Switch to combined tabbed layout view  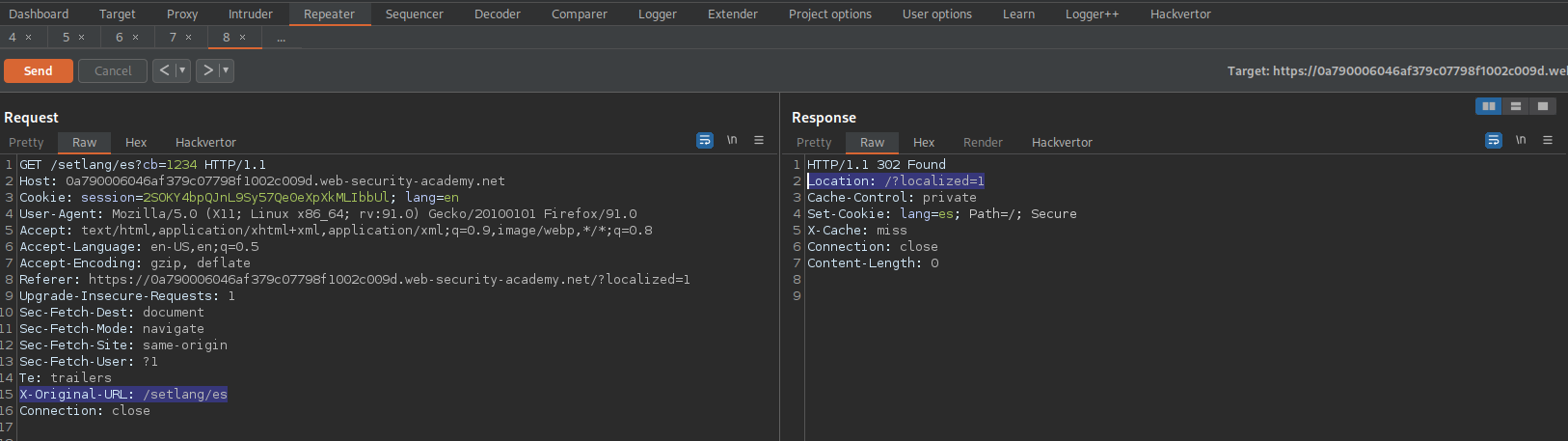[1543, 106]
